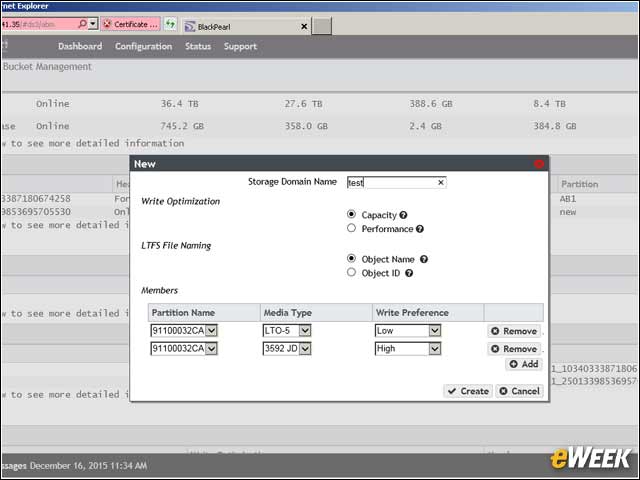Click Create to save storage domain
The height and width of the screenshot is (480, 640).
pos(468,391)
